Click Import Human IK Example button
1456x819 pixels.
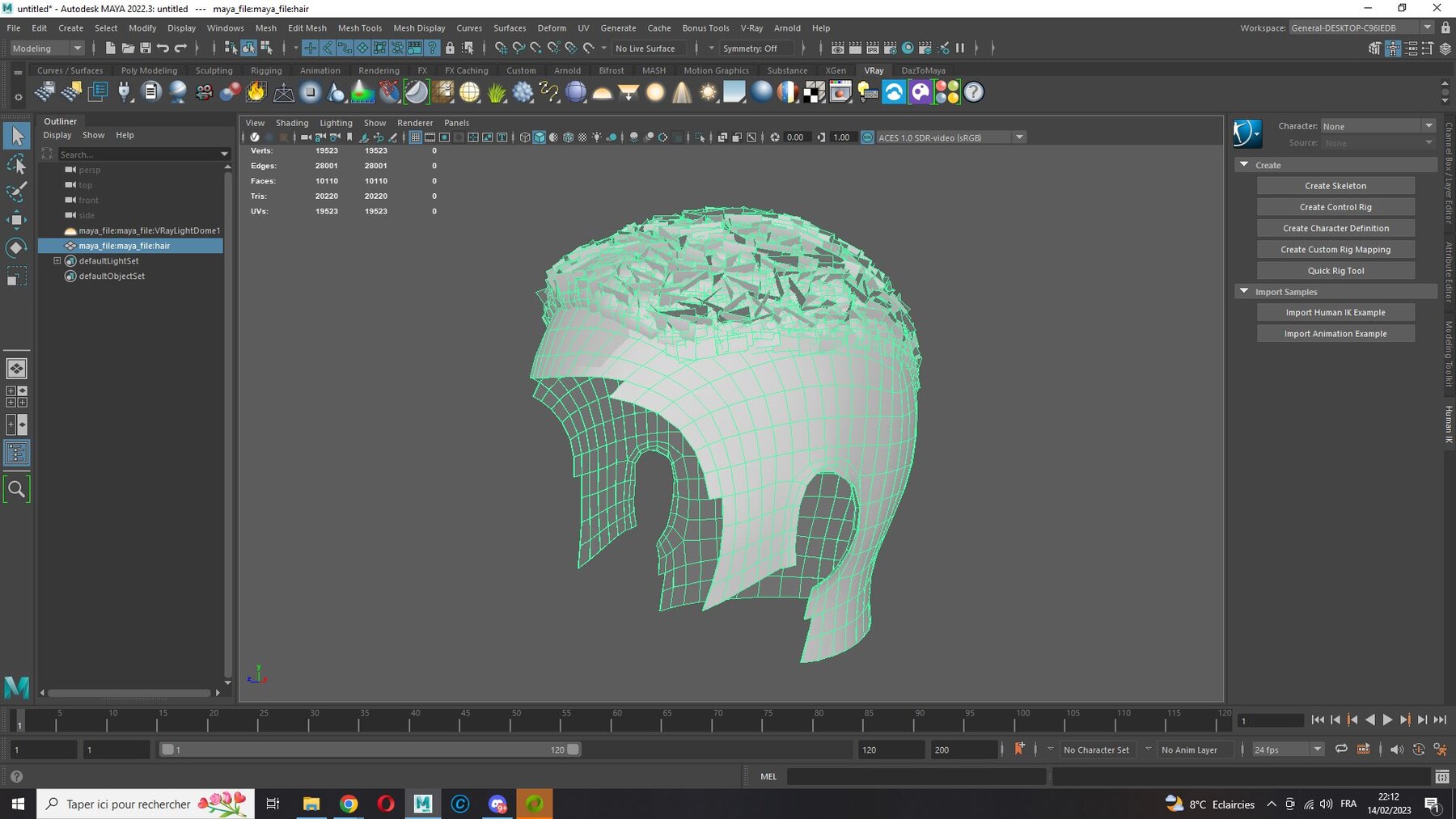click(x=1335, y=313)
